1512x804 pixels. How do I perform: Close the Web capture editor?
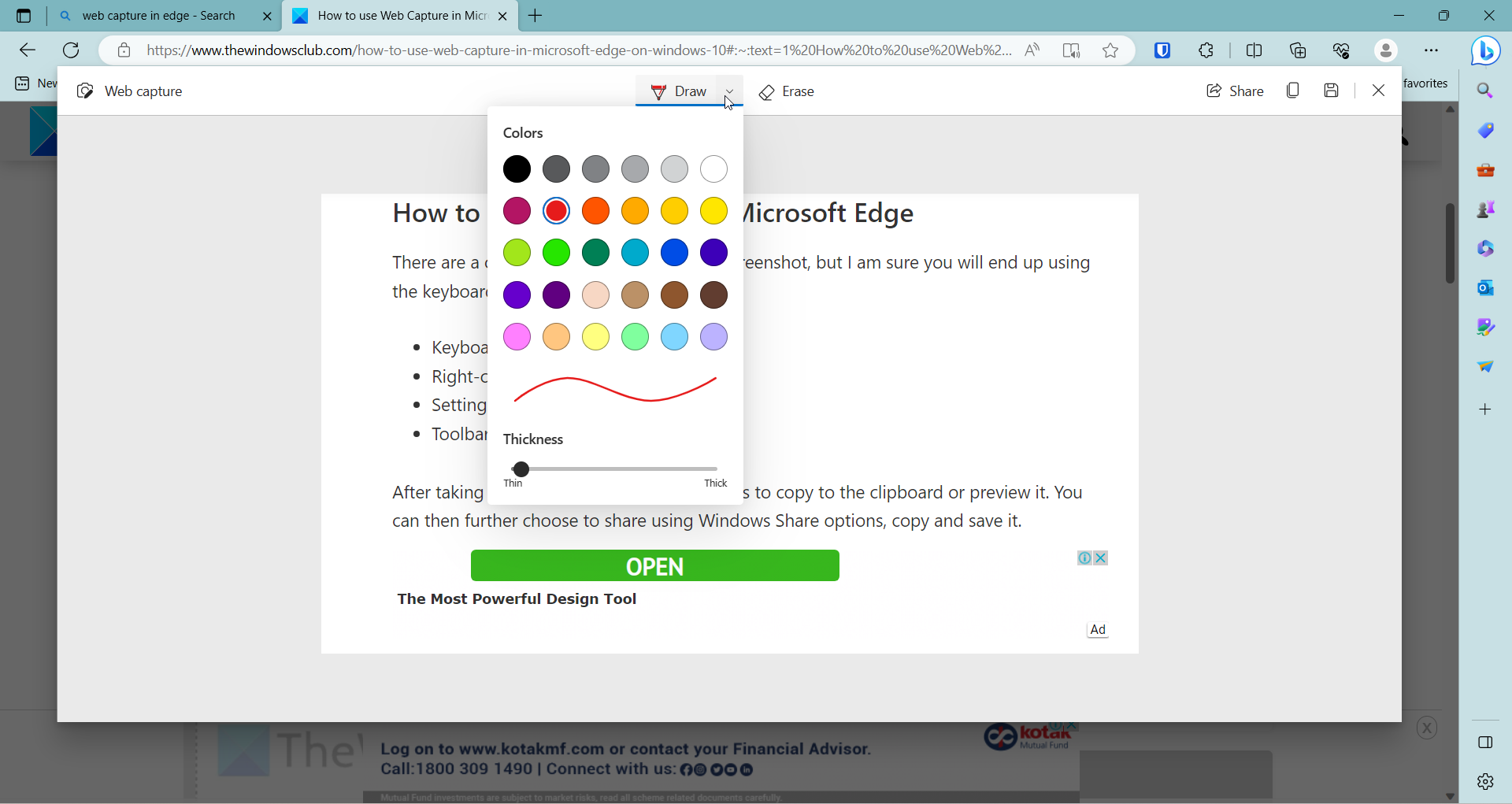click(x=1378, y=91)
